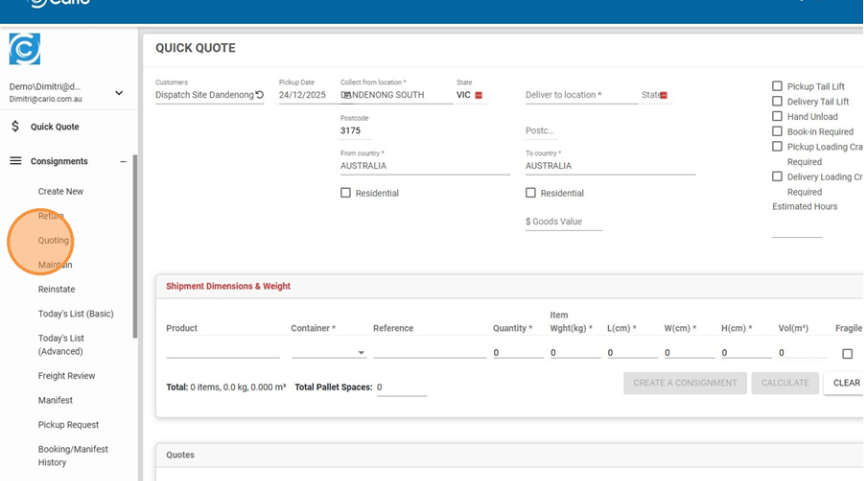This screenshot has width=864, height=481.
Task: Click the CALCULATE button
Action: pyautogui.click(x=785, y=383)
